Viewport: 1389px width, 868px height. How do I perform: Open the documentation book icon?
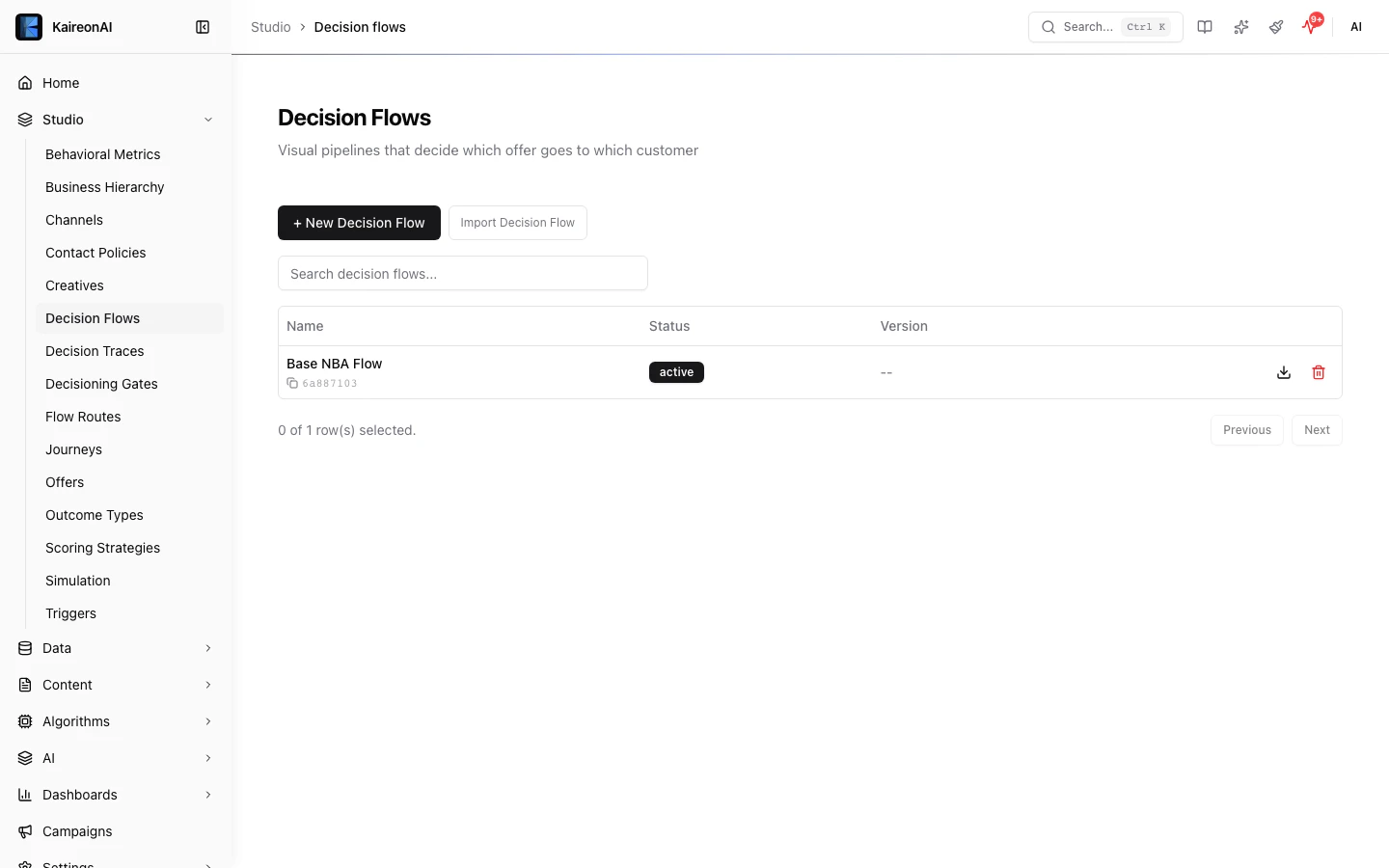pos(1205,27)
